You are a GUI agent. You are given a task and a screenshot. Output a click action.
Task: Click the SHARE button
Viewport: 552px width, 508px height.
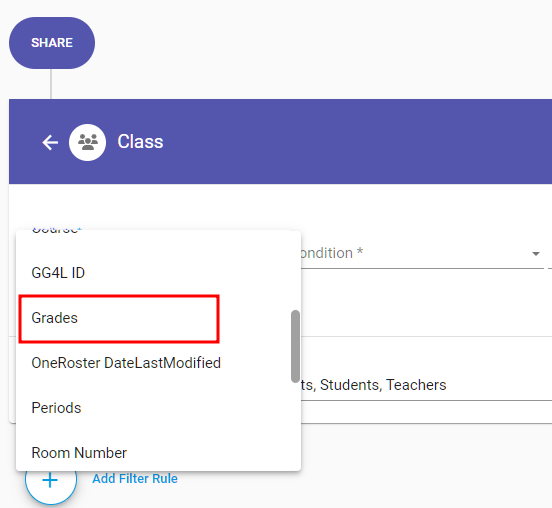click(x=52, y=43)
